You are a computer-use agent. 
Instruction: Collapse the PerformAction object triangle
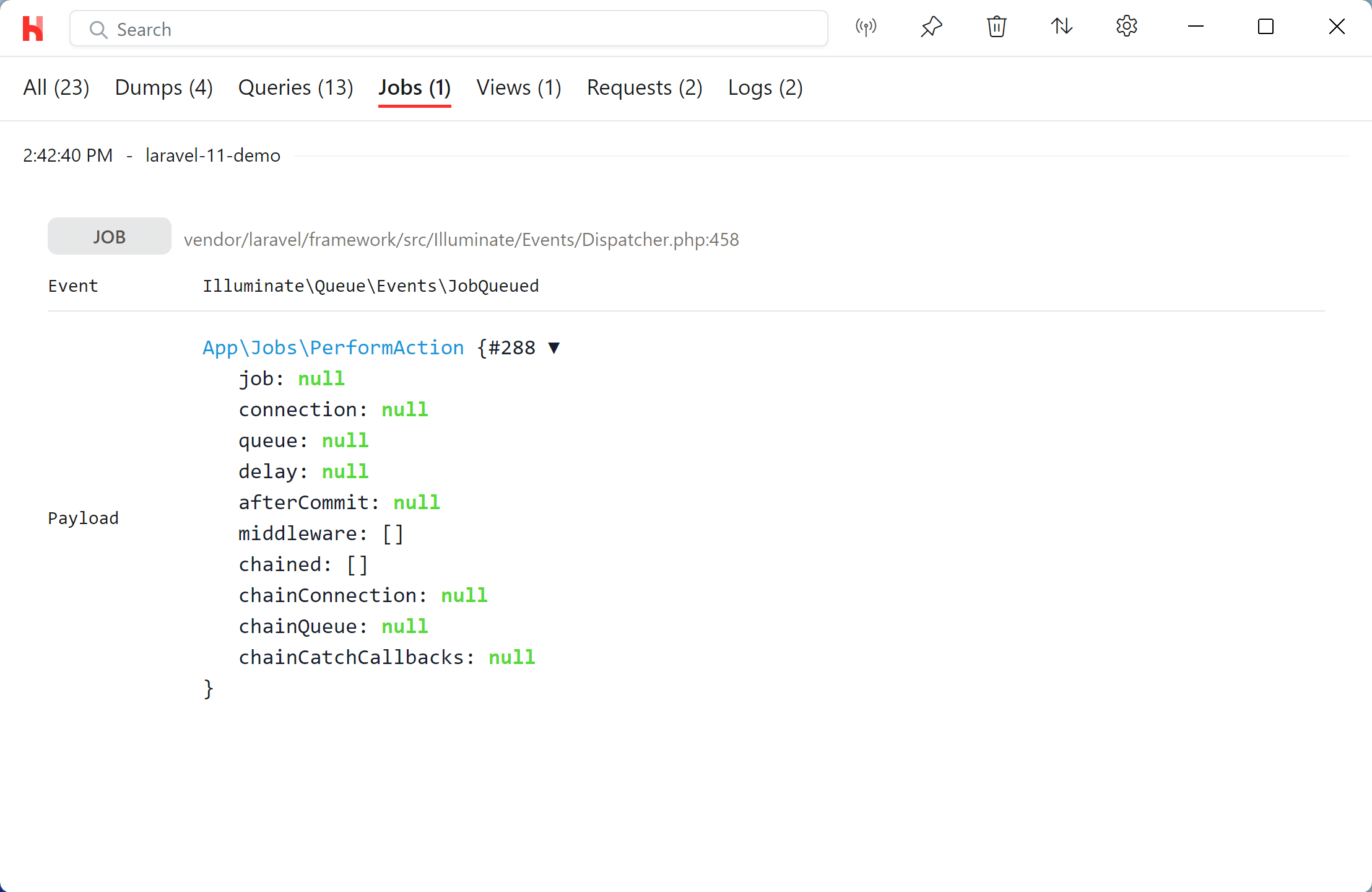coord(554,348)
